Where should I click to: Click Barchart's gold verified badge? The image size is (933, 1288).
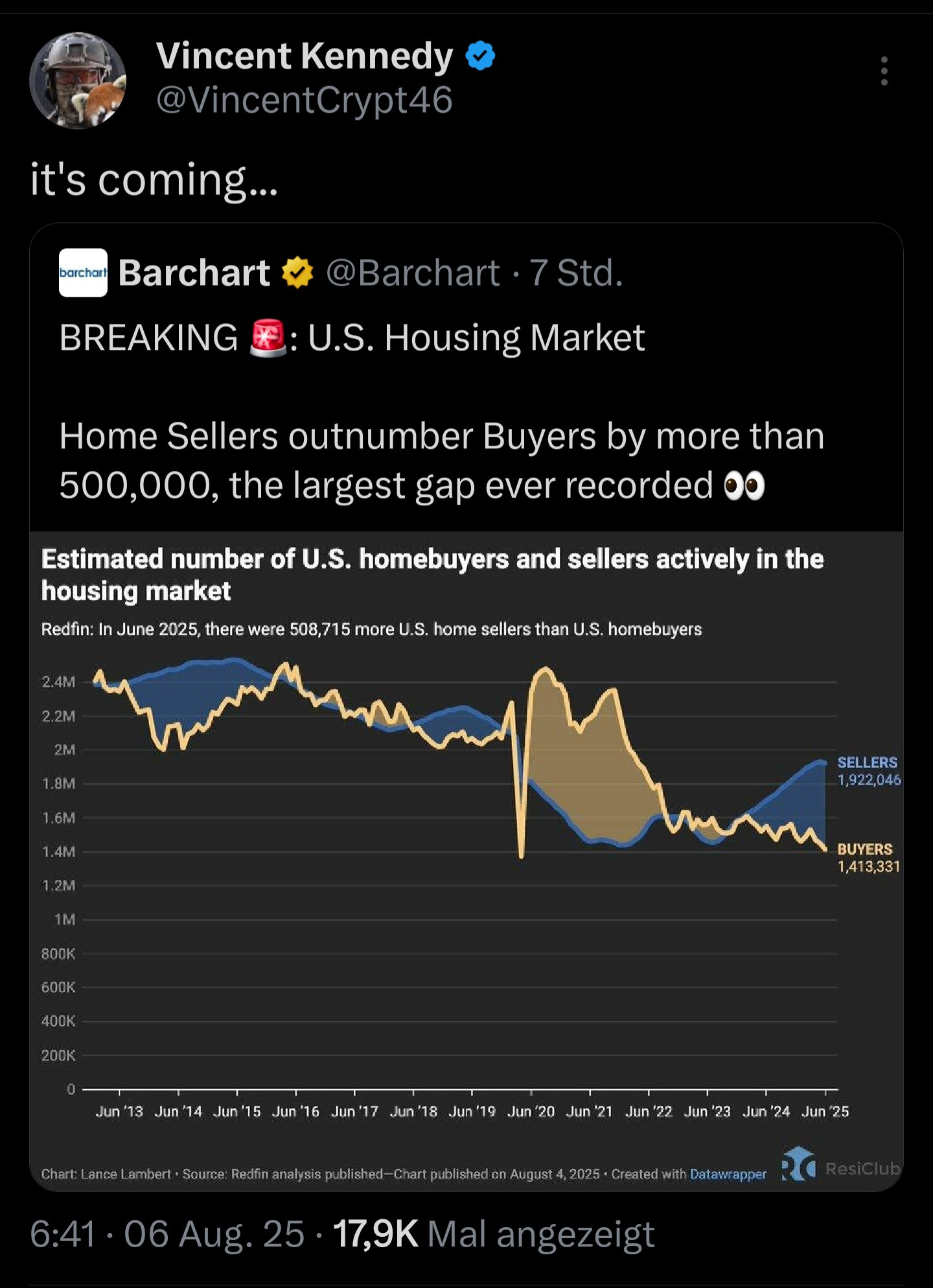tap(297, 273)
